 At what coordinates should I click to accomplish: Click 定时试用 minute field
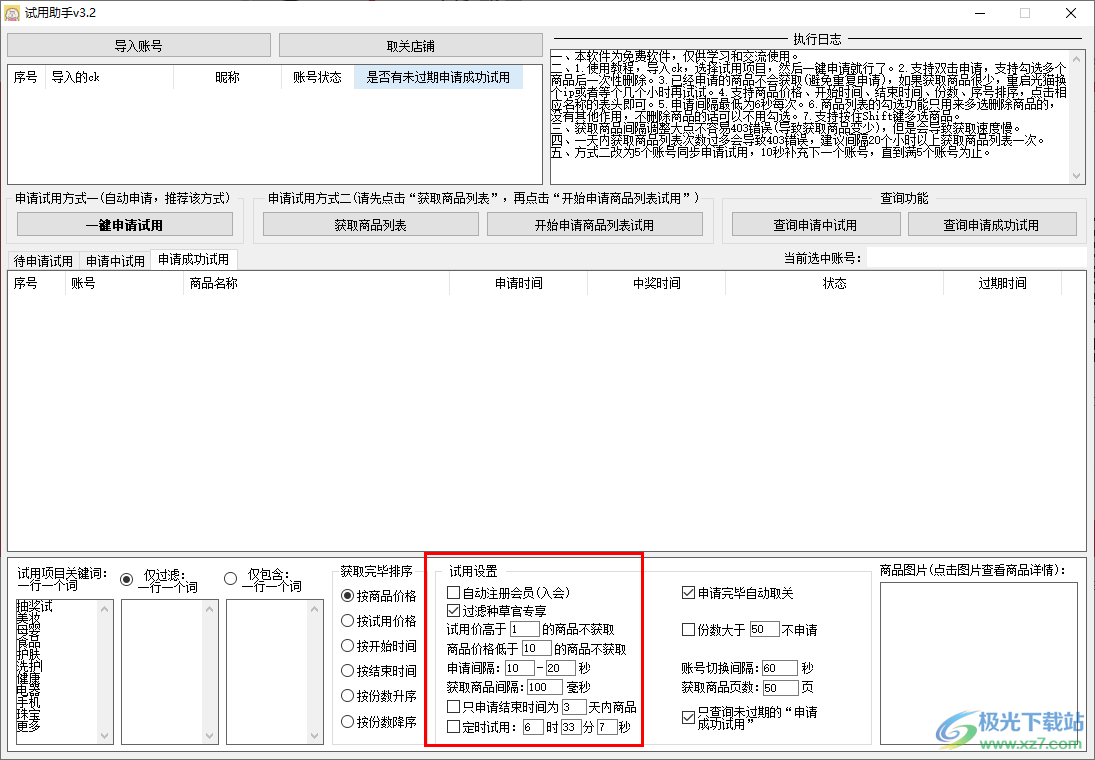[x=571, y=726]
